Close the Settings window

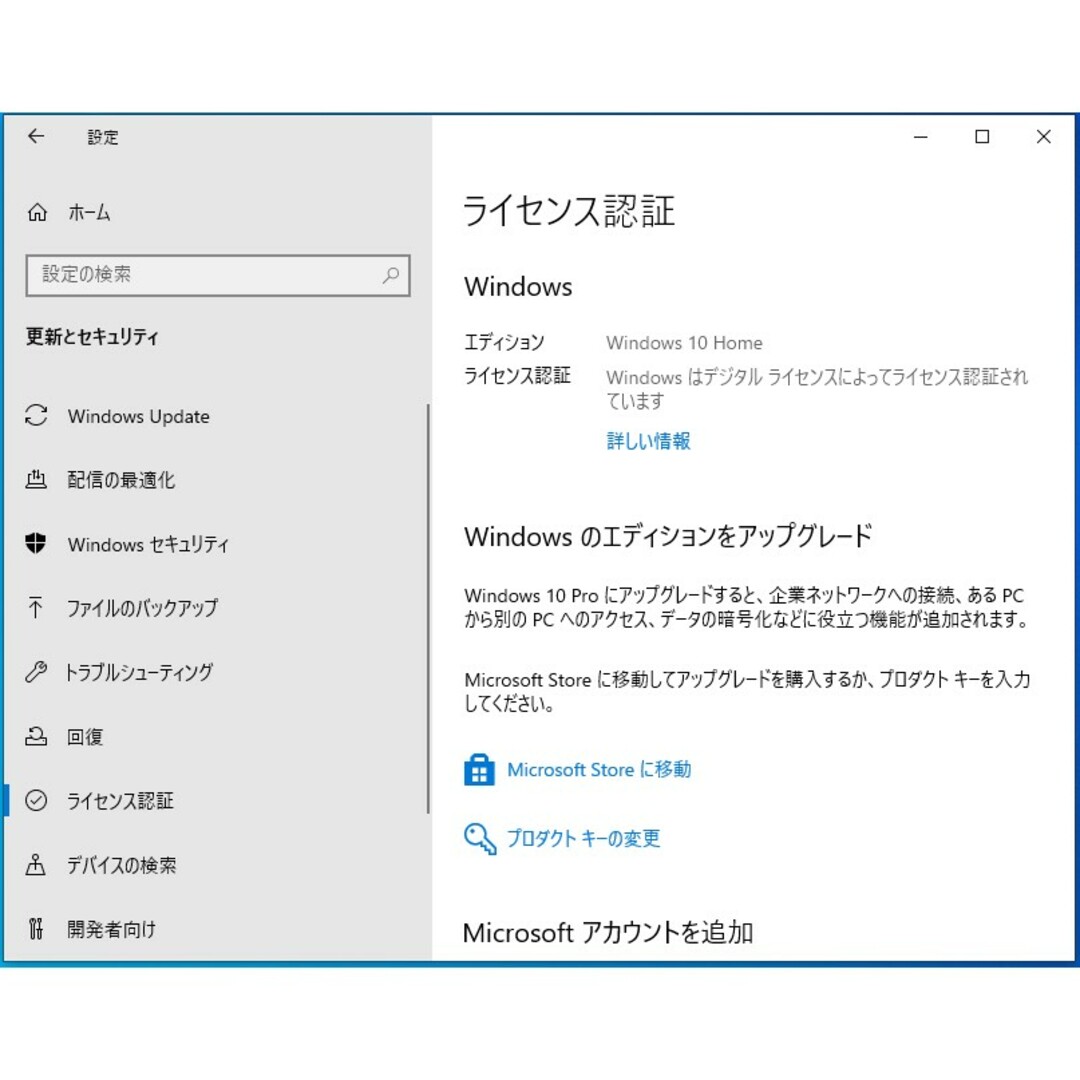tap(1043, 137)
